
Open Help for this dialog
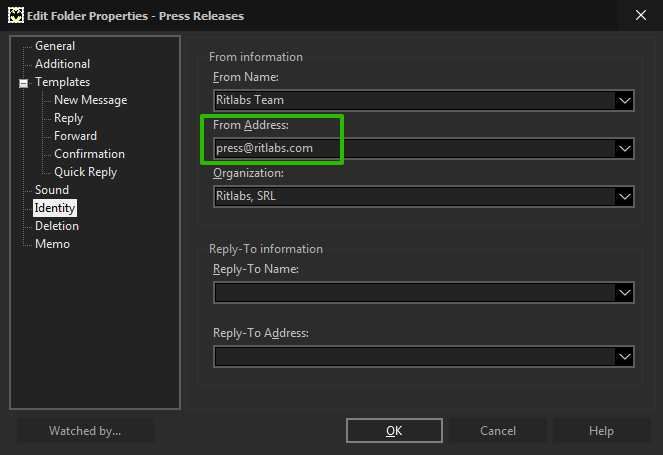pyautogui.click(x=601, y=430)
